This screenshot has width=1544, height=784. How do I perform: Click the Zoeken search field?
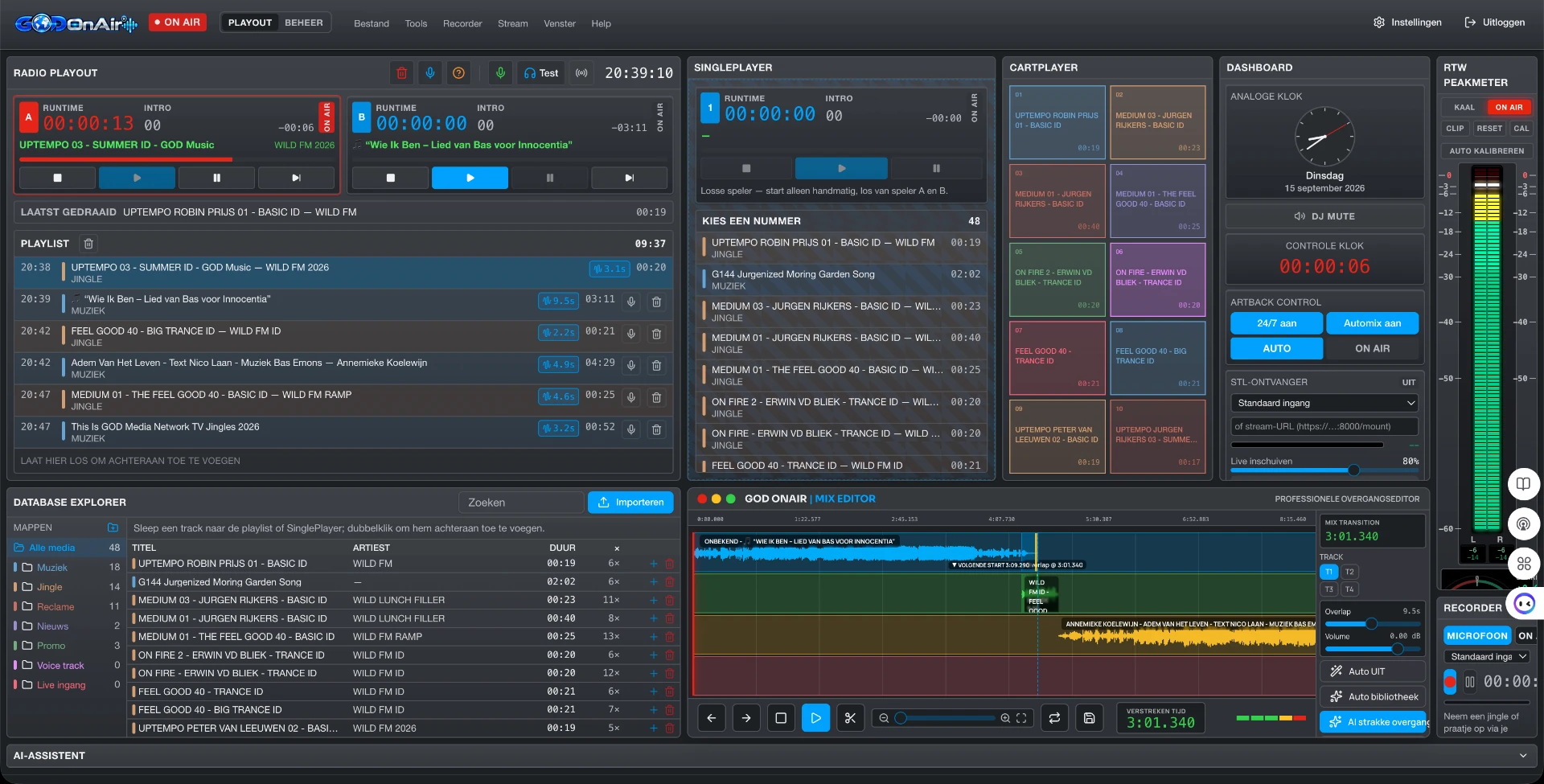(521, 503)
